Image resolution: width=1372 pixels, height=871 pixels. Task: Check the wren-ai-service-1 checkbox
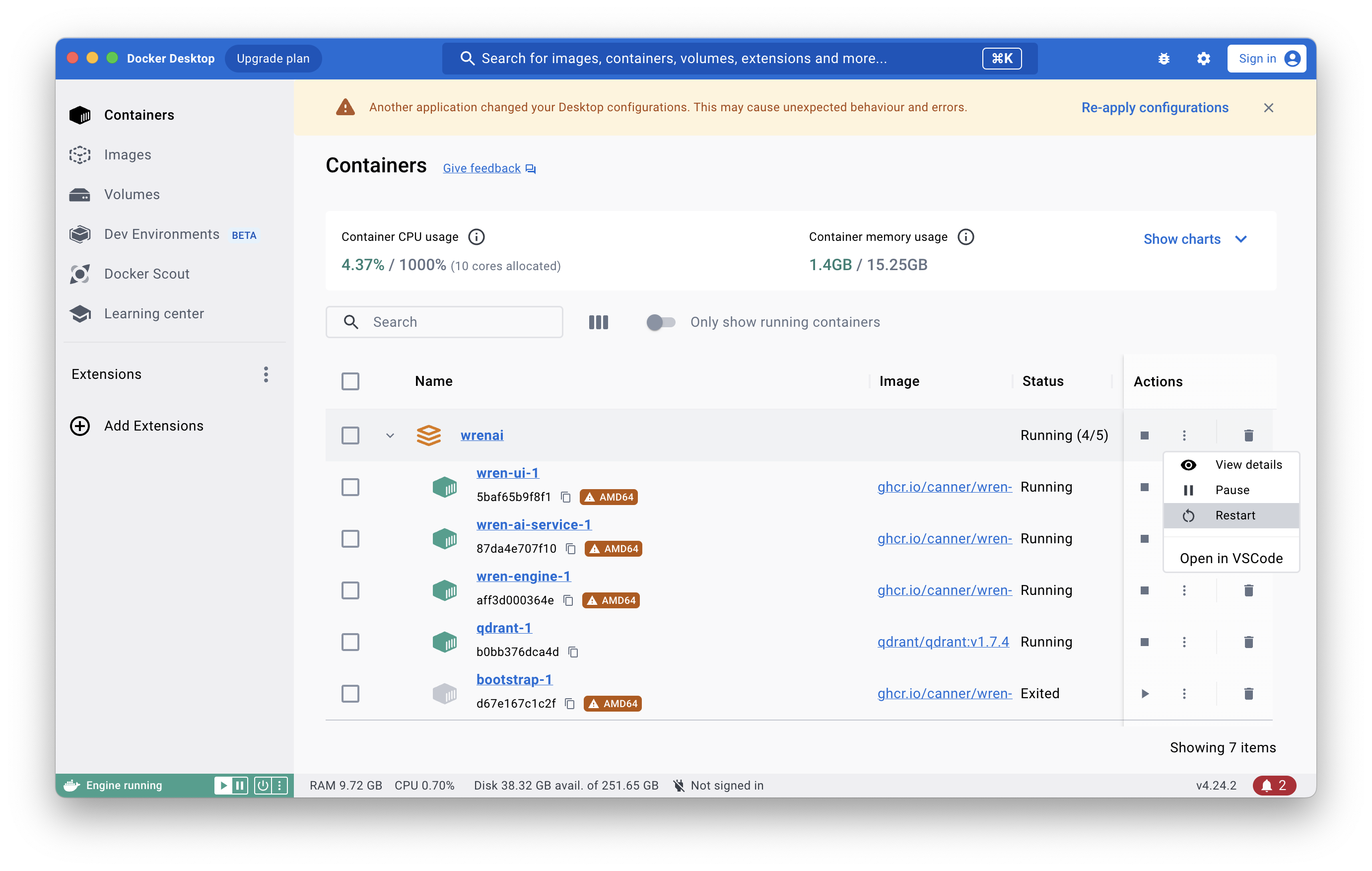[x=350, y=539]
